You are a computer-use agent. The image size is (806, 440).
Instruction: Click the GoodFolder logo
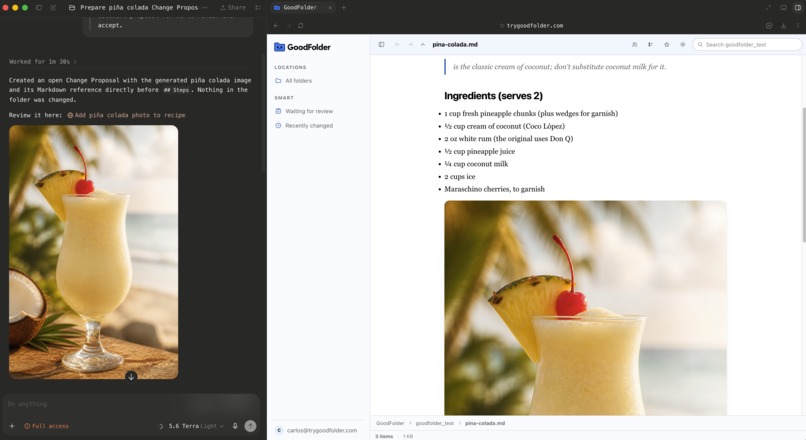tap(302, 47)
